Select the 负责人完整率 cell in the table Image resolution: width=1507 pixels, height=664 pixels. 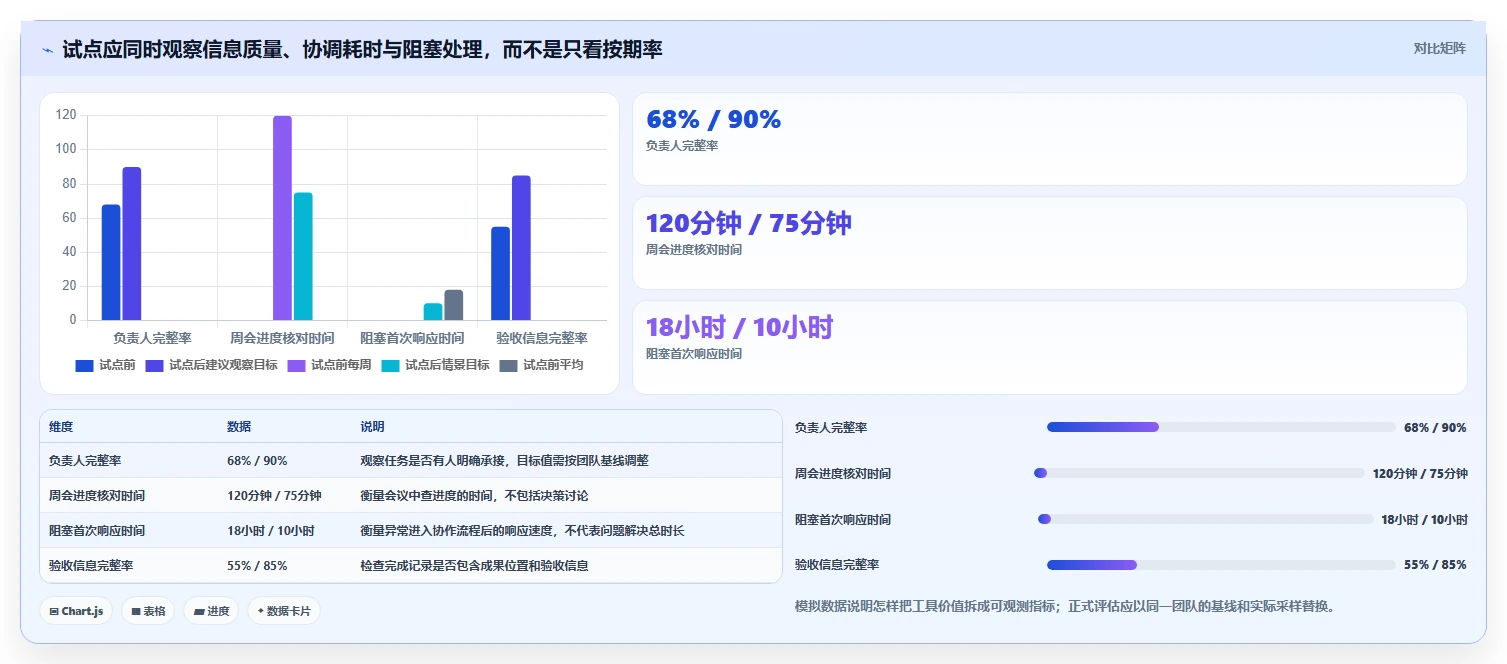85,461
